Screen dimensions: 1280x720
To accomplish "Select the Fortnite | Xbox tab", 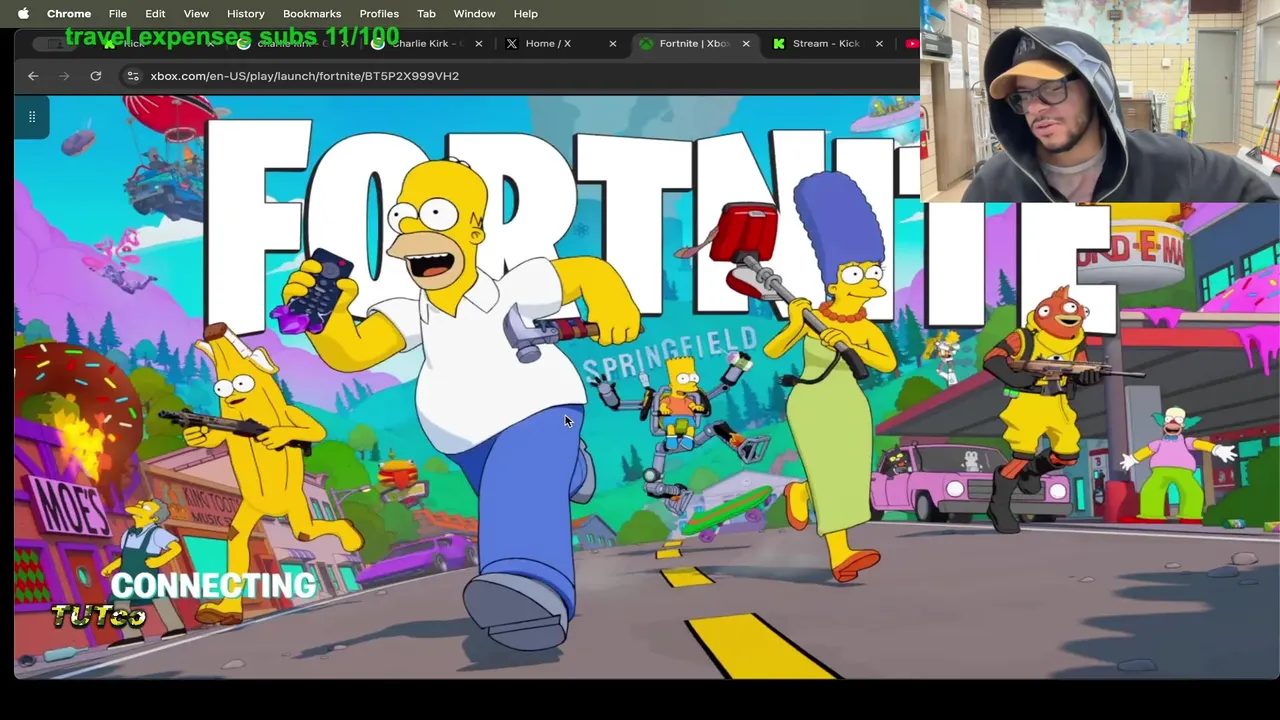I will click(x=693, y=44).
